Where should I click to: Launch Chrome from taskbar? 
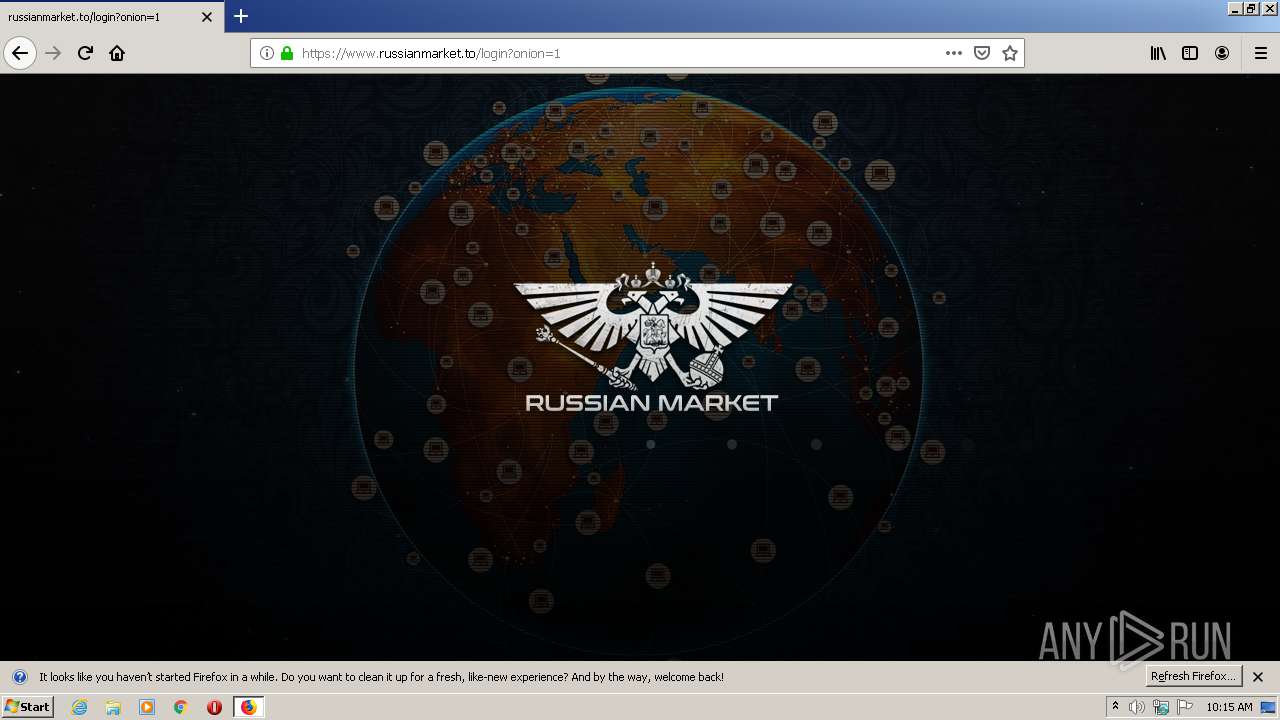181,707
